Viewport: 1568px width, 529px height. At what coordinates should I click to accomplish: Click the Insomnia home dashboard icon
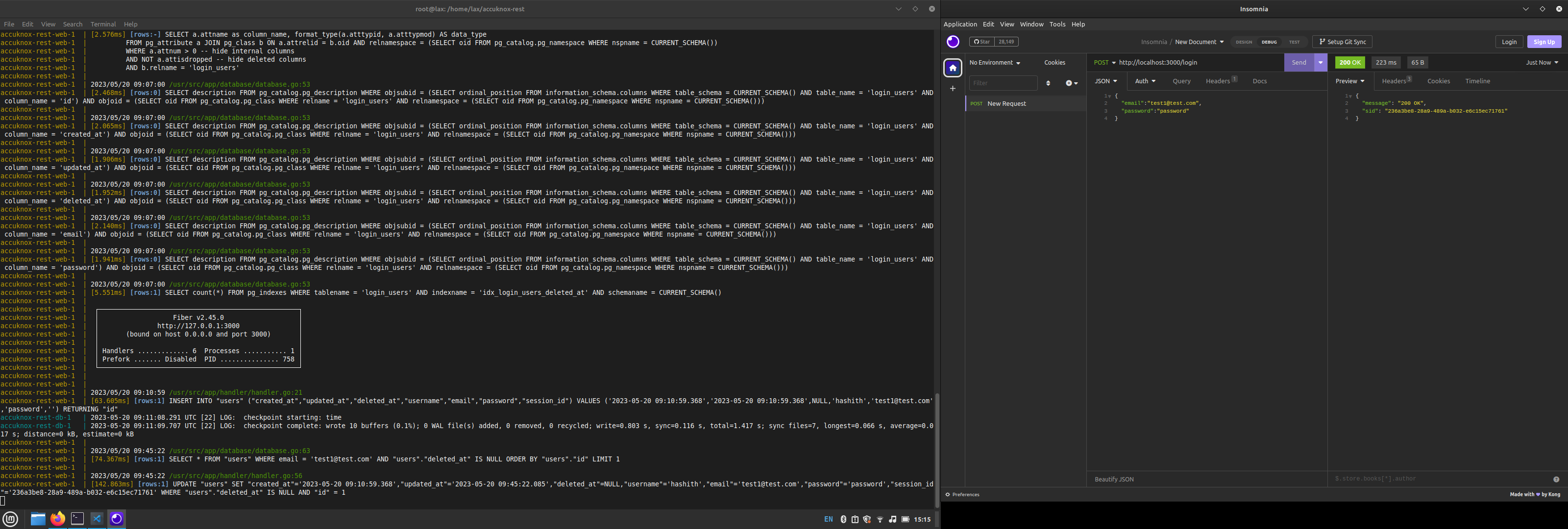[953, 68]
